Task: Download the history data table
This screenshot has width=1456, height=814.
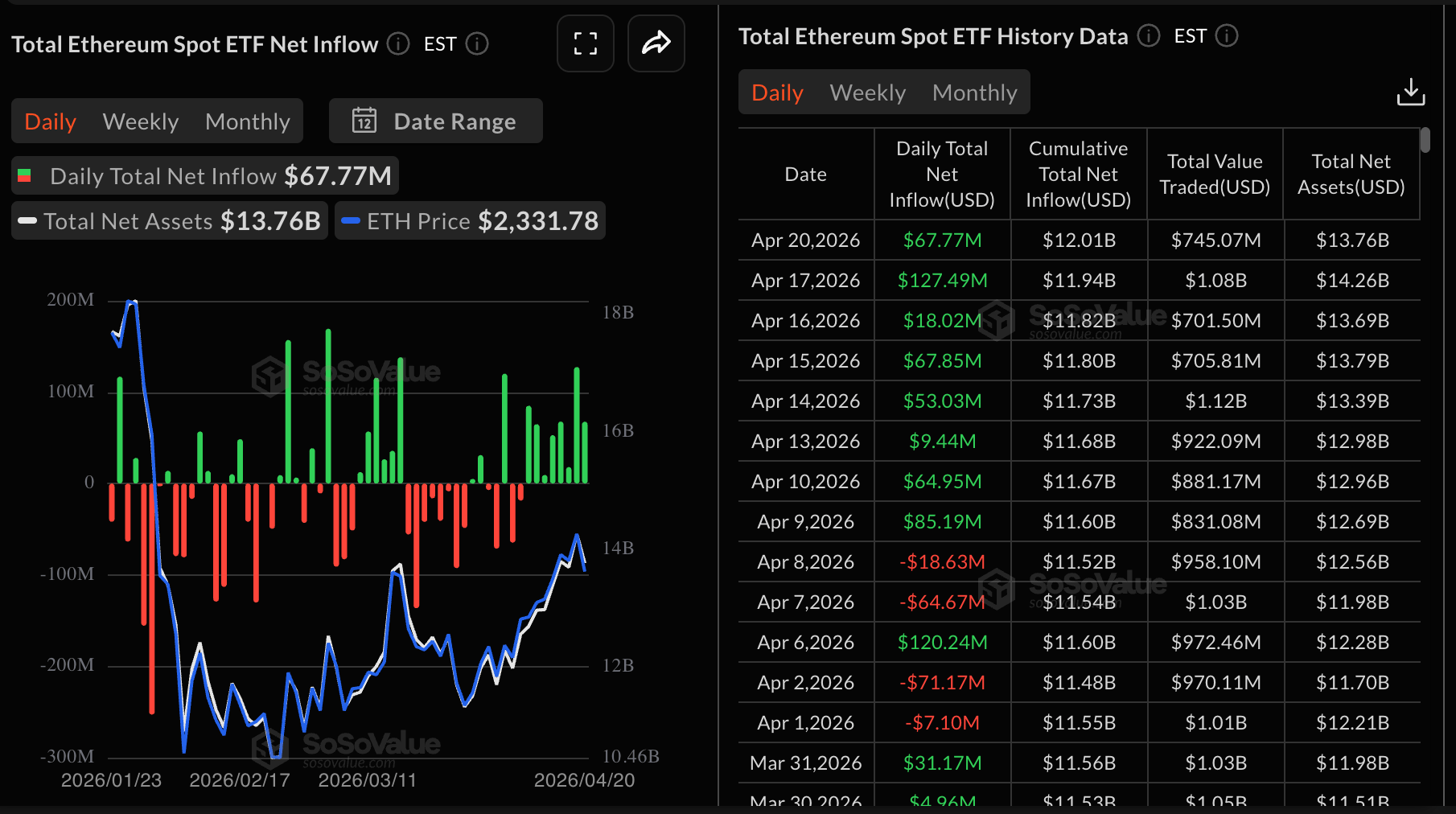Action: (x=1410, y=92)
